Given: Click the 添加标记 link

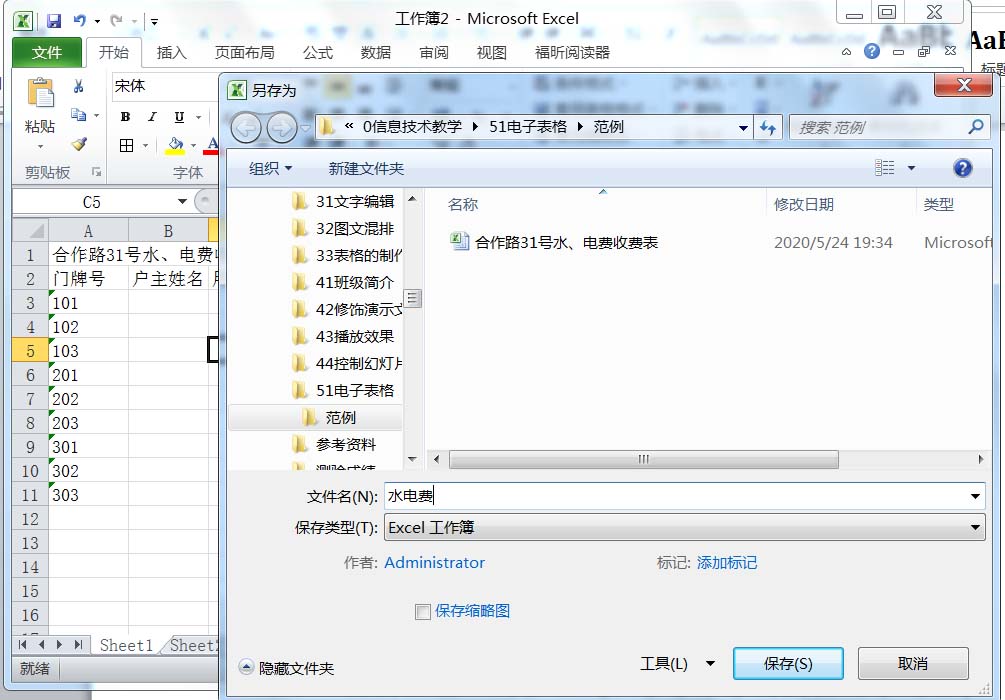Looking at the screenshot, I should click(x=727, y=563).
